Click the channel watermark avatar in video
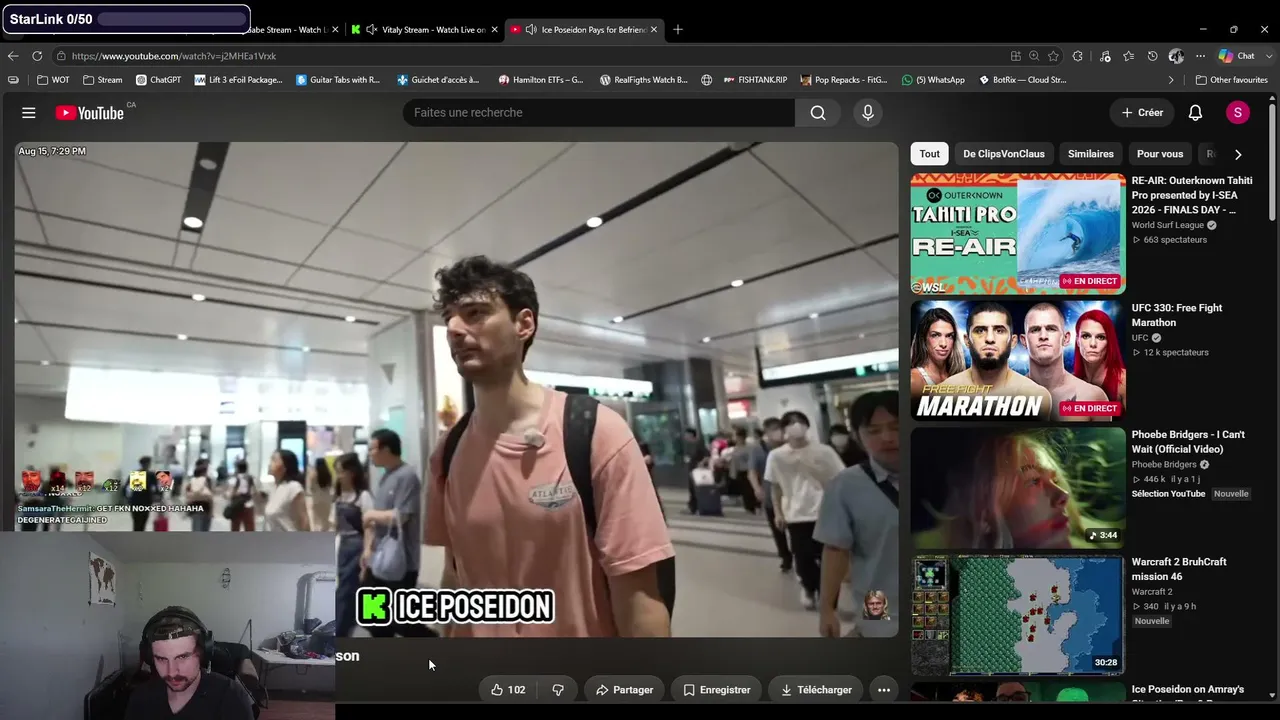Viewport: 1280px width, 720px height. pyautogui.click(x=876, y=605)
